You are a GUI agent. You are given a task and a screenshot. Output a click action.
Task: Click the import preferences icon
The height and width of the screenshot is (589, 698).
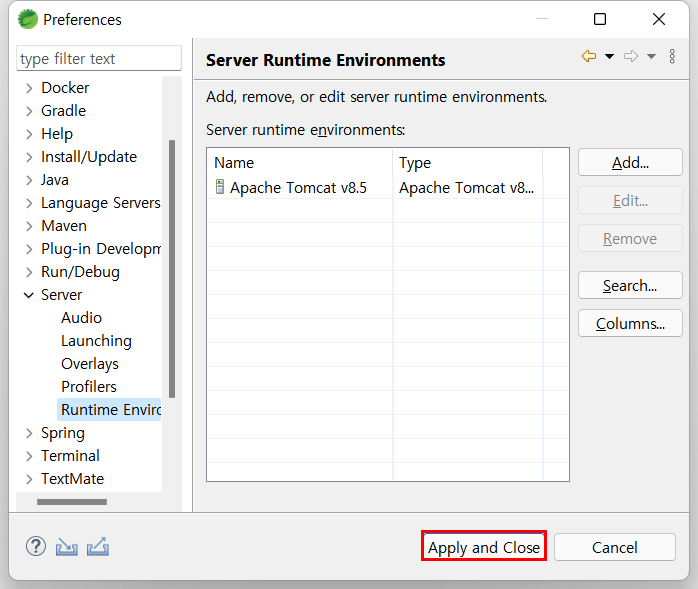pyautogui.click(x=66, y=547)
